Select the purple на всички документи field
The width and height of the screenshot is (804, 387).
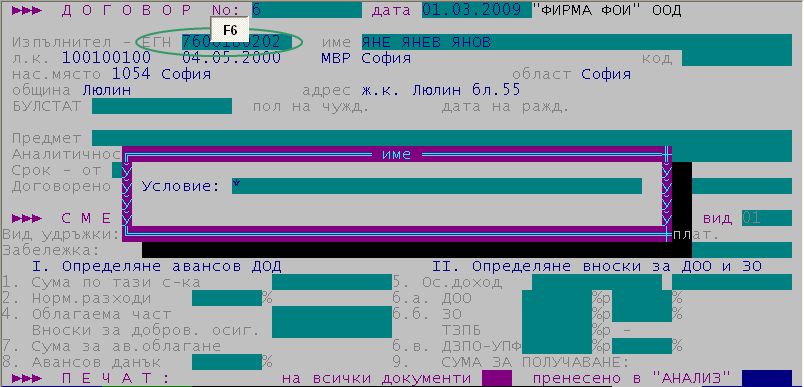tap(497, 378)
